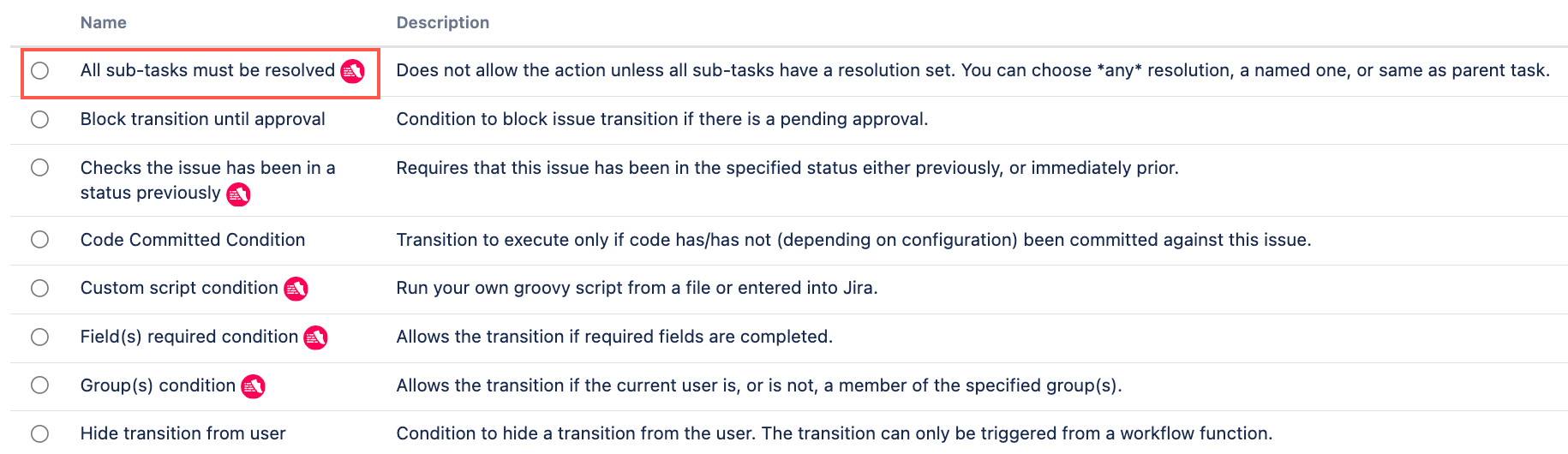Click the Description column header

[443, 22]
